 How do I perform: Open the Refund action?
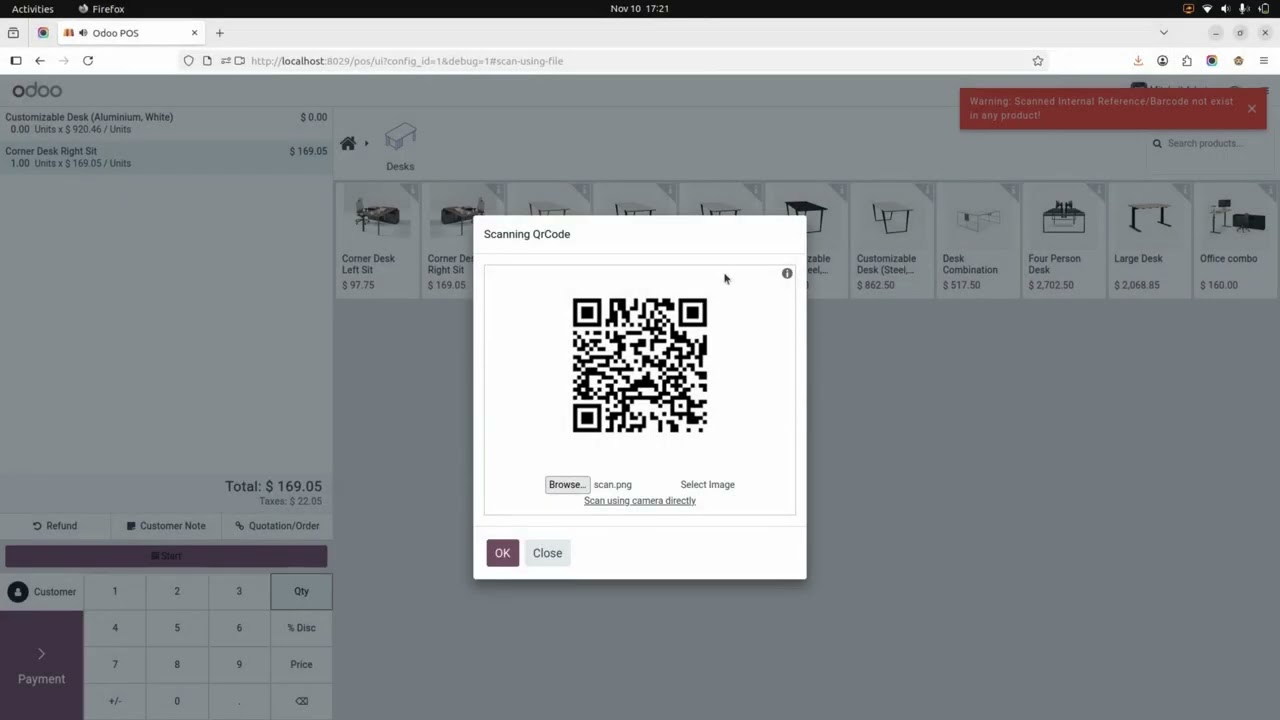pyautogui.click(x=54, y=526)
